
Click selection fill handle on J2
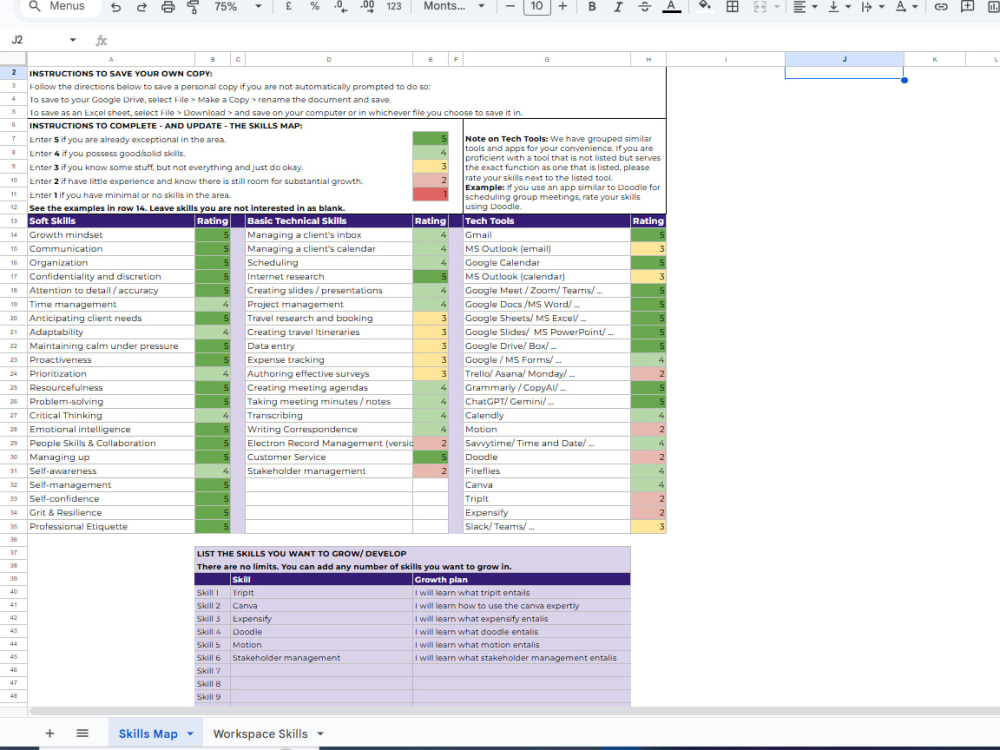click(904, 80)
